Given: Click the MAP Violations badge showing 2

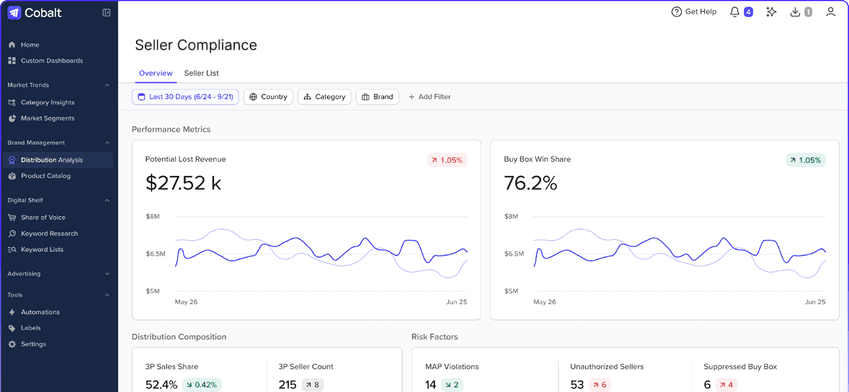Looking at the screenshot, I should click(x=452, y=385).
